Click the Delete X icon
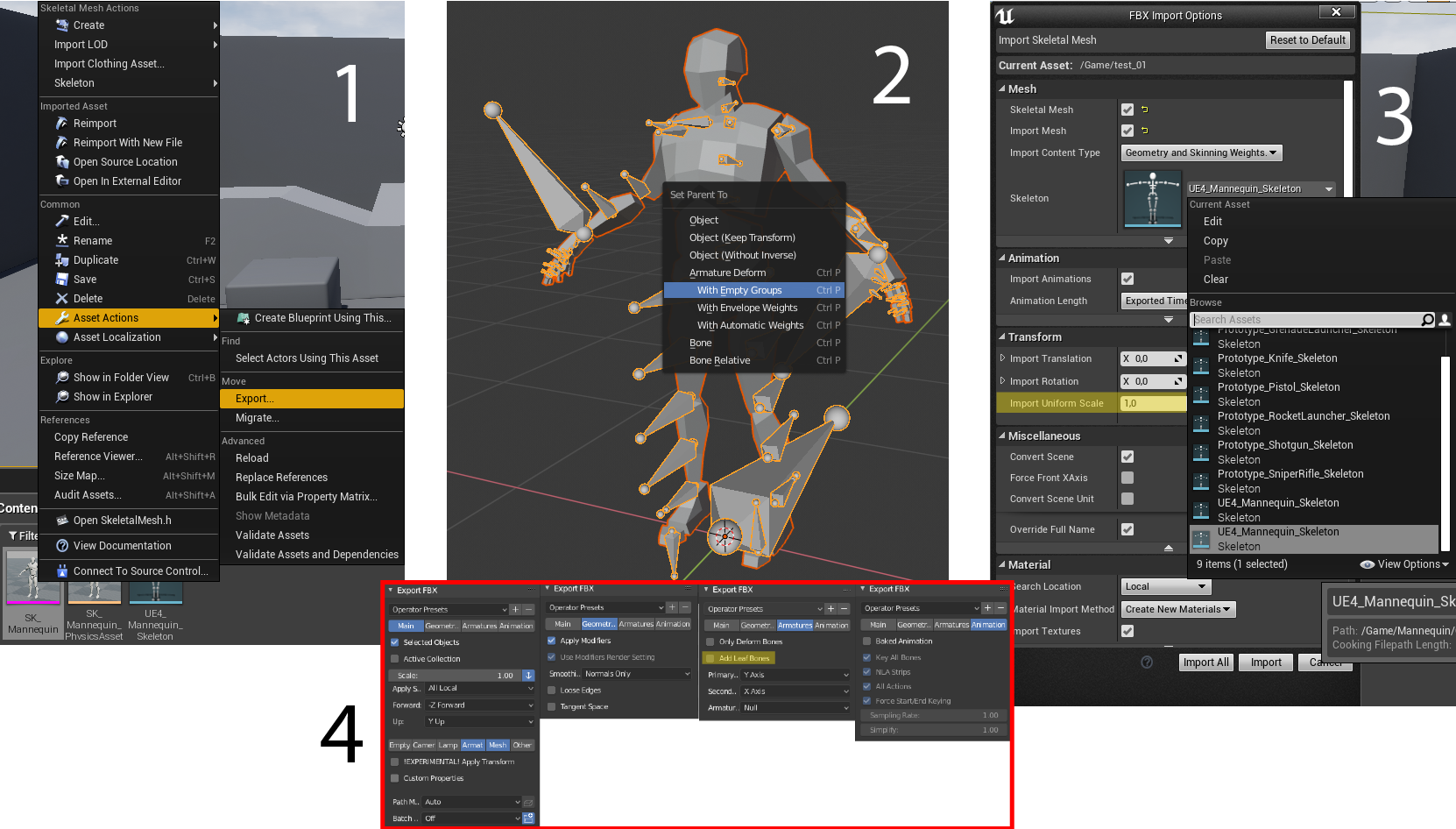1456x829 pixels. (62, 299)
